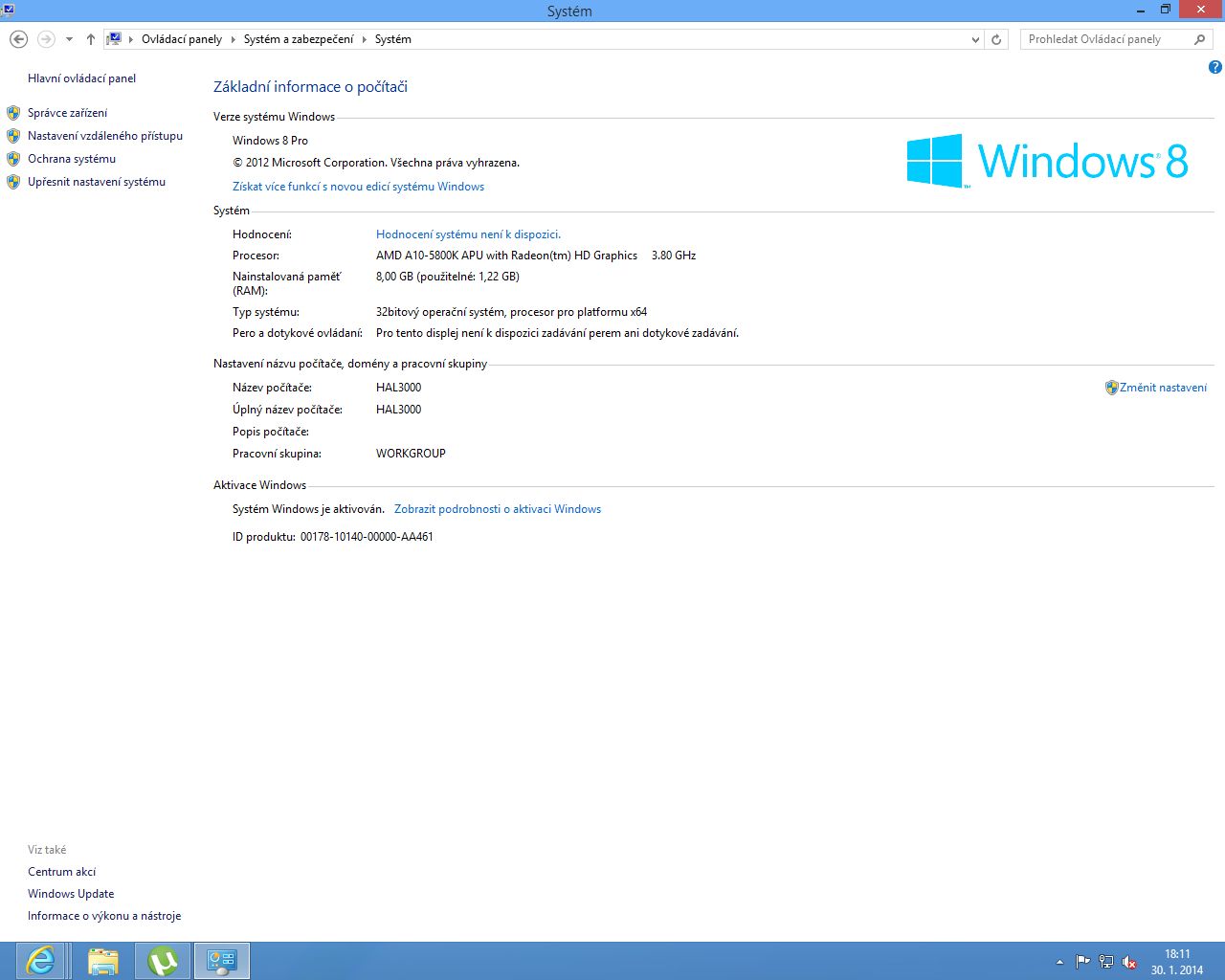Viewport: 1225px width, 980px height.
Task: Open Windows Update link
Action: [x=71, y=894]
